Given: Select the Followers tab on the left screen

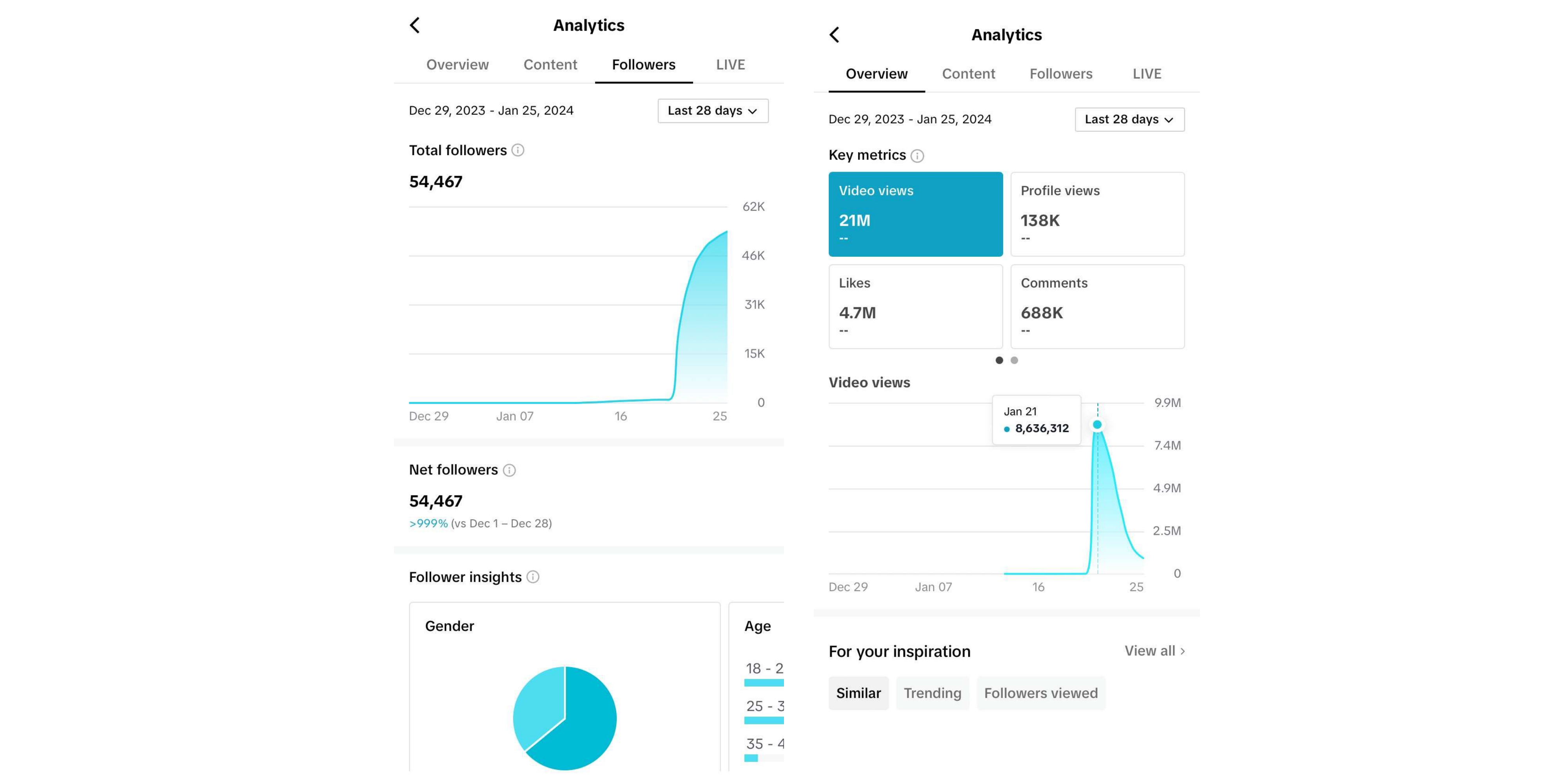Looking at the screenshot, I should pyautogui.click(x=643, y=65).
